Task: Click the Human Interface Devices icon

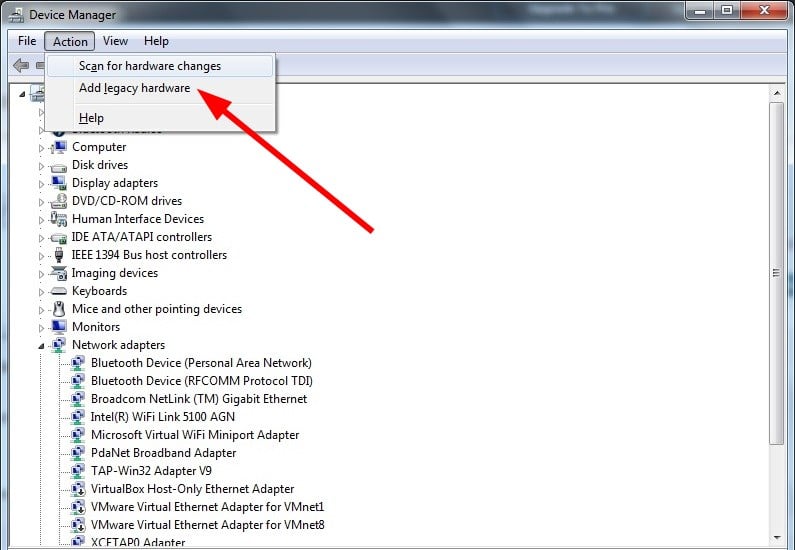Action: point(59,219)
